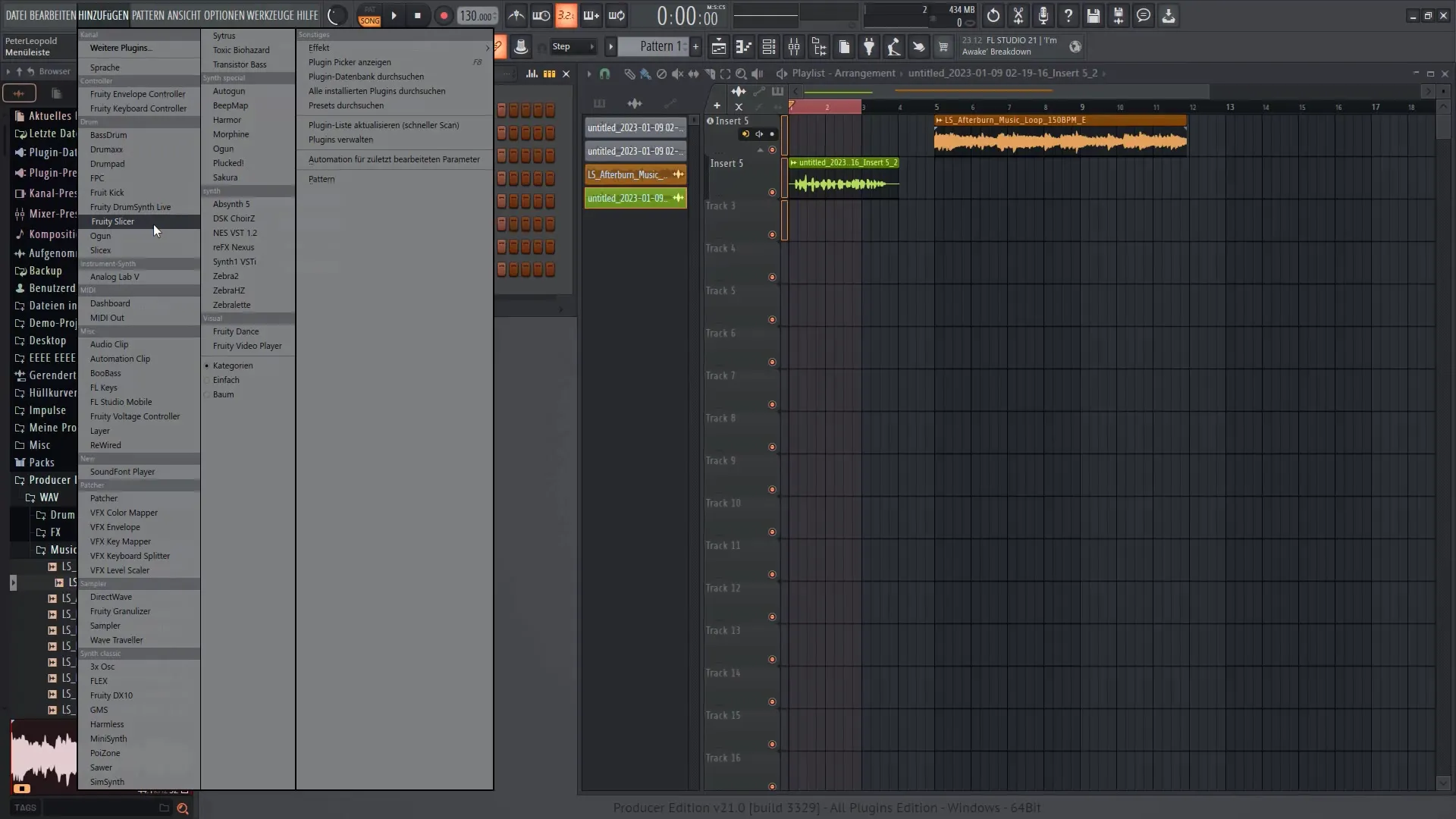Click the Record button in transport bar
Image resolution: width=1456 pixels, height=819 pixels.
[x=442, y=15]
